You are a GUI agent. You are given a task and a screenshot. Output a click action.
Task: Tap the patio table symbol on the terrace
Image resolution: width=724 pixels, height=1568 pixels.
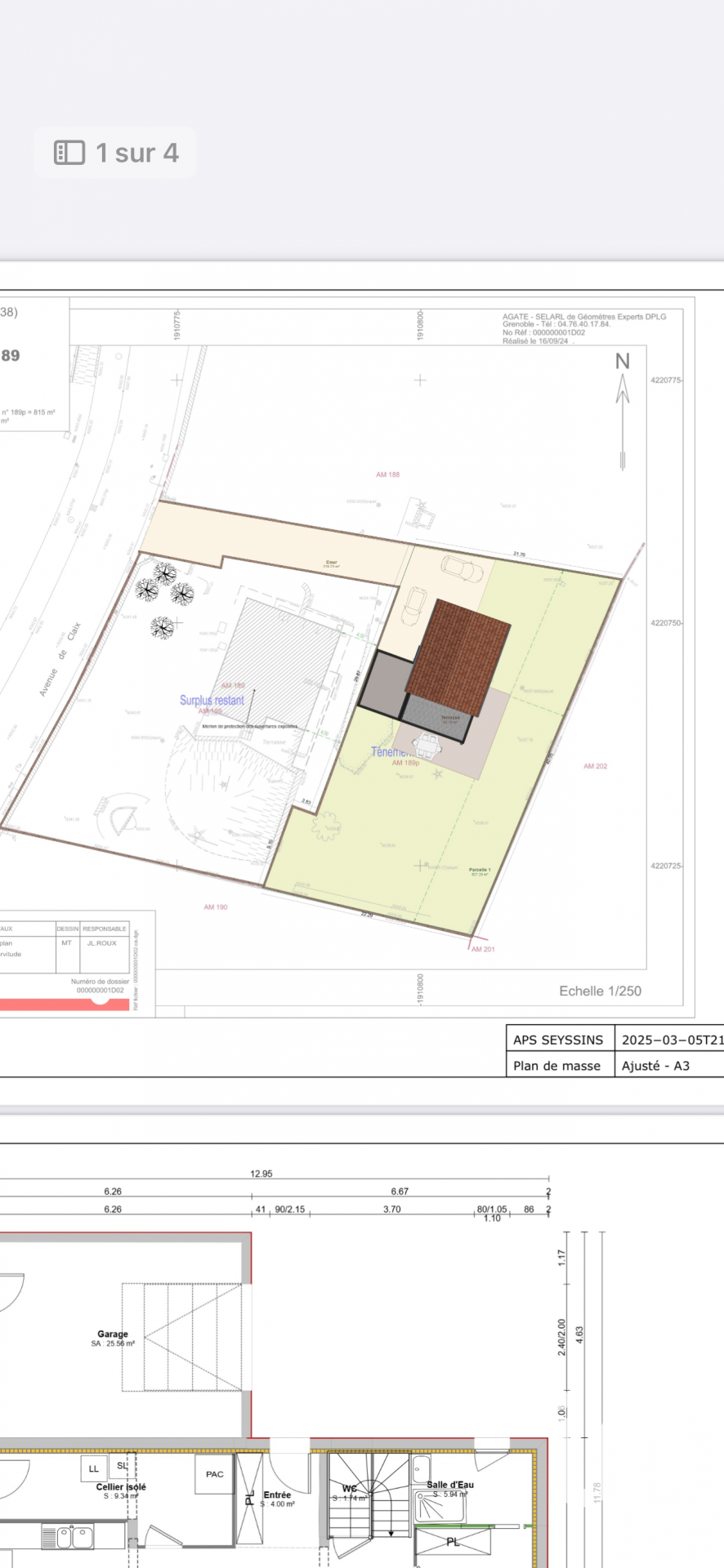[x=428, y=745]
